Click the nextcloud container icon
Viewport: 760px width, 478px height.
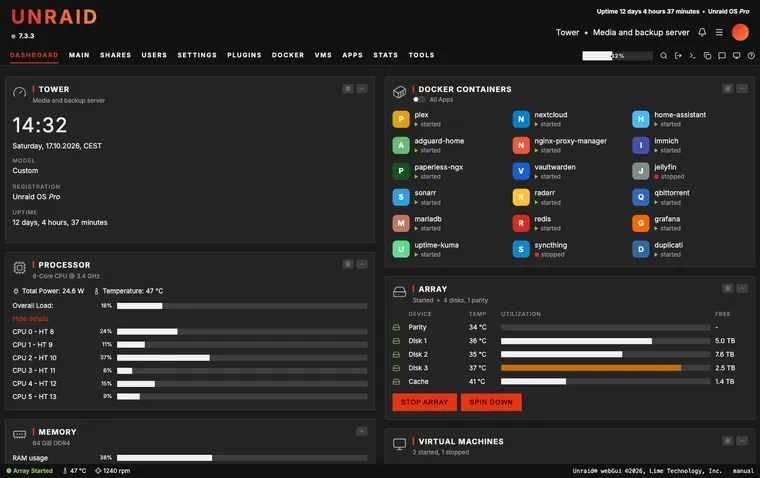[x=521, y=119]
